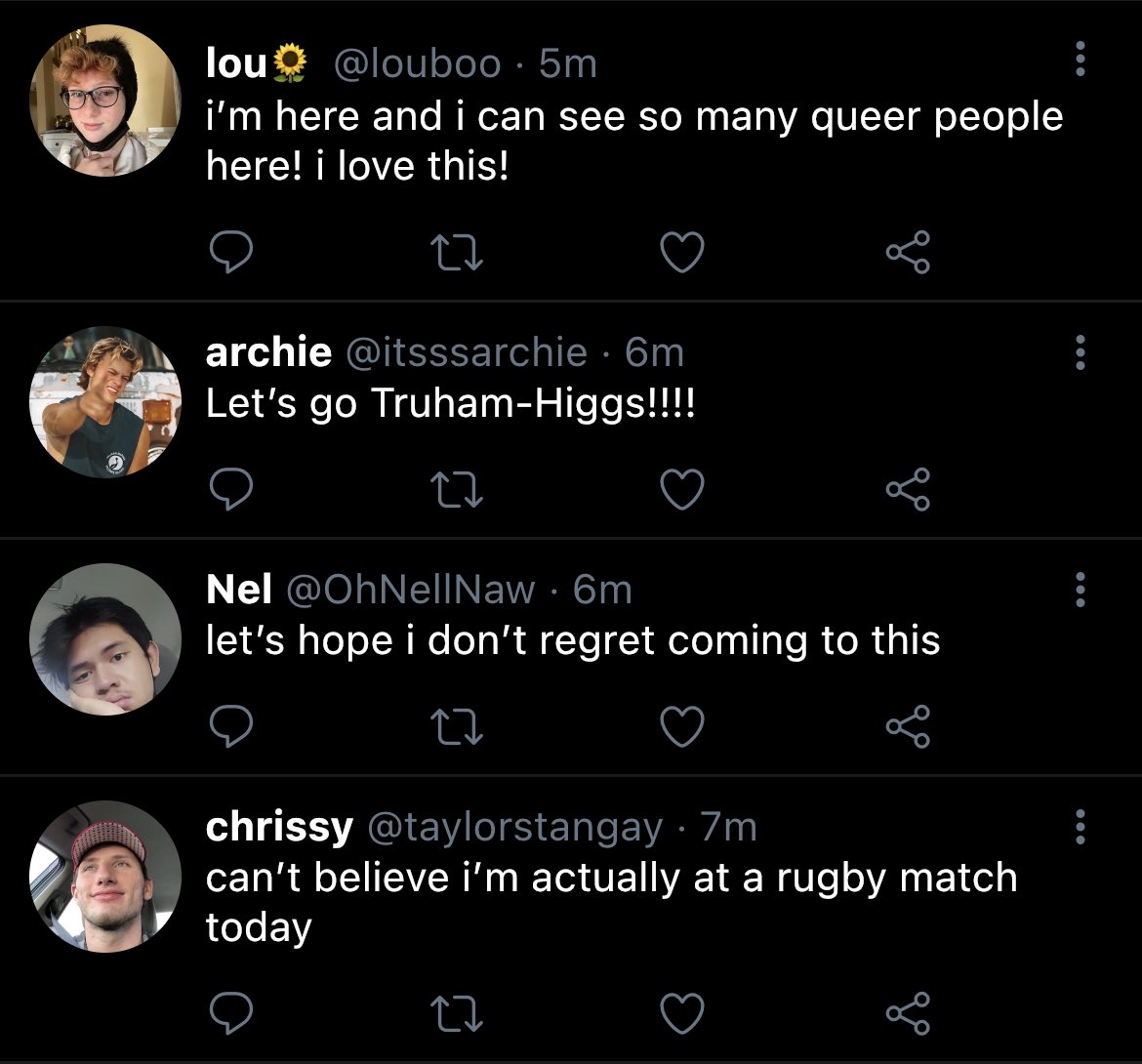1142x1064 pixels.
Task: Reply to Nel's regret tweet
Action: tap(231, 726)
